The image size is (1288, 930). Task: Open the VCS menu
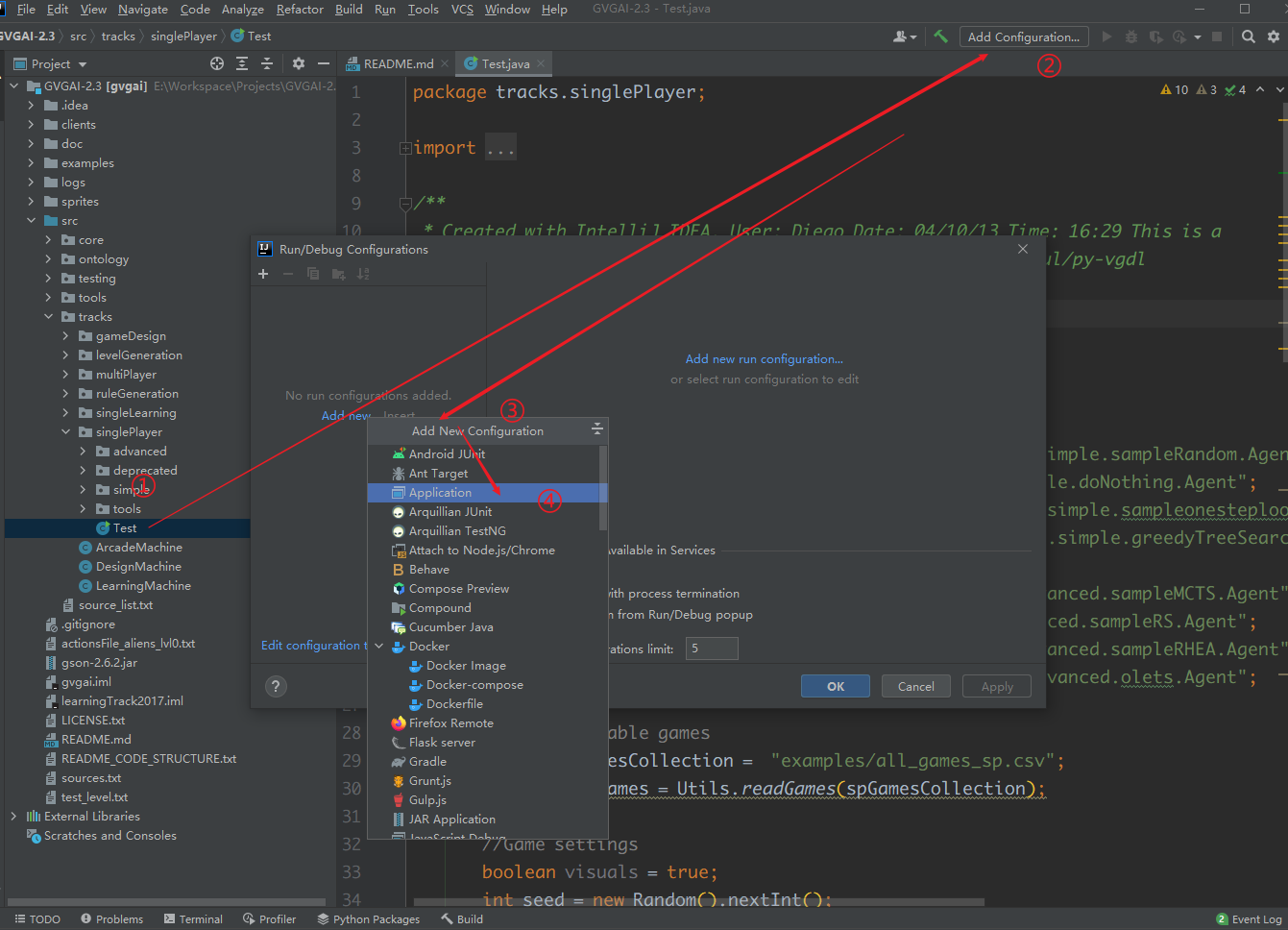click(462, 9)
